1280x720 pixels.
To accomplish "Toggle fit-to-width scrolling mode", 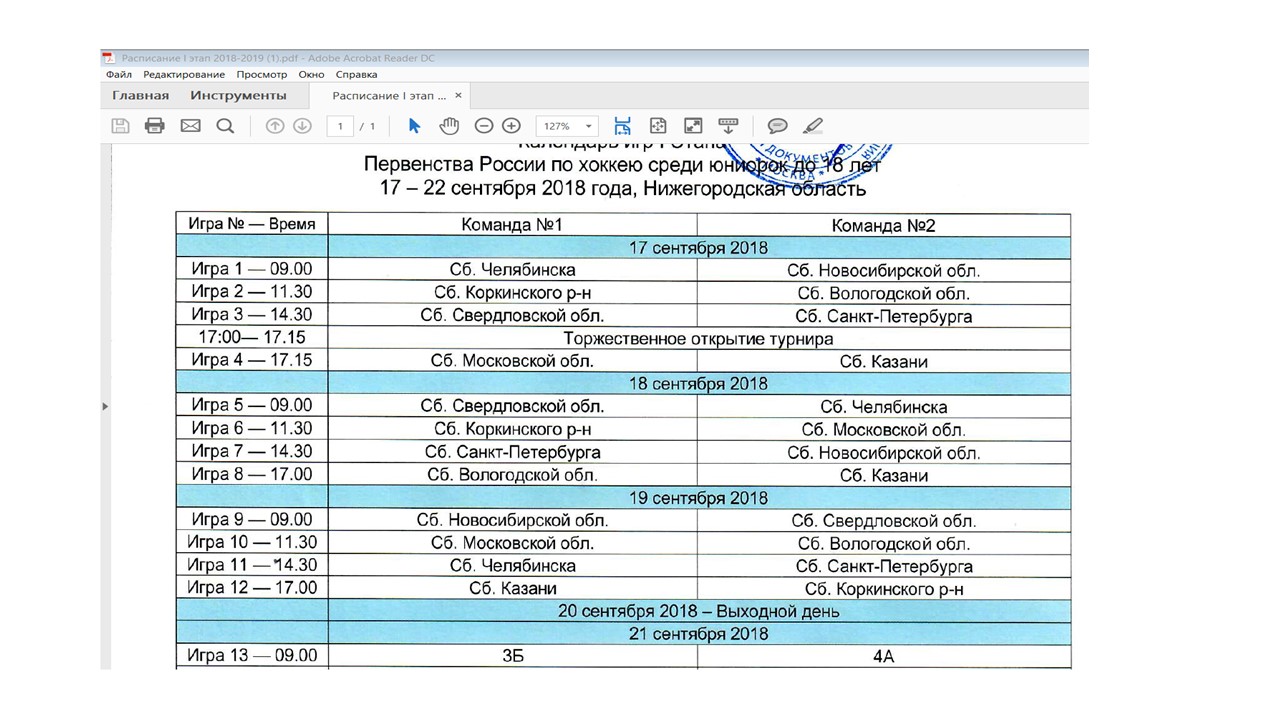I will 622,126.
